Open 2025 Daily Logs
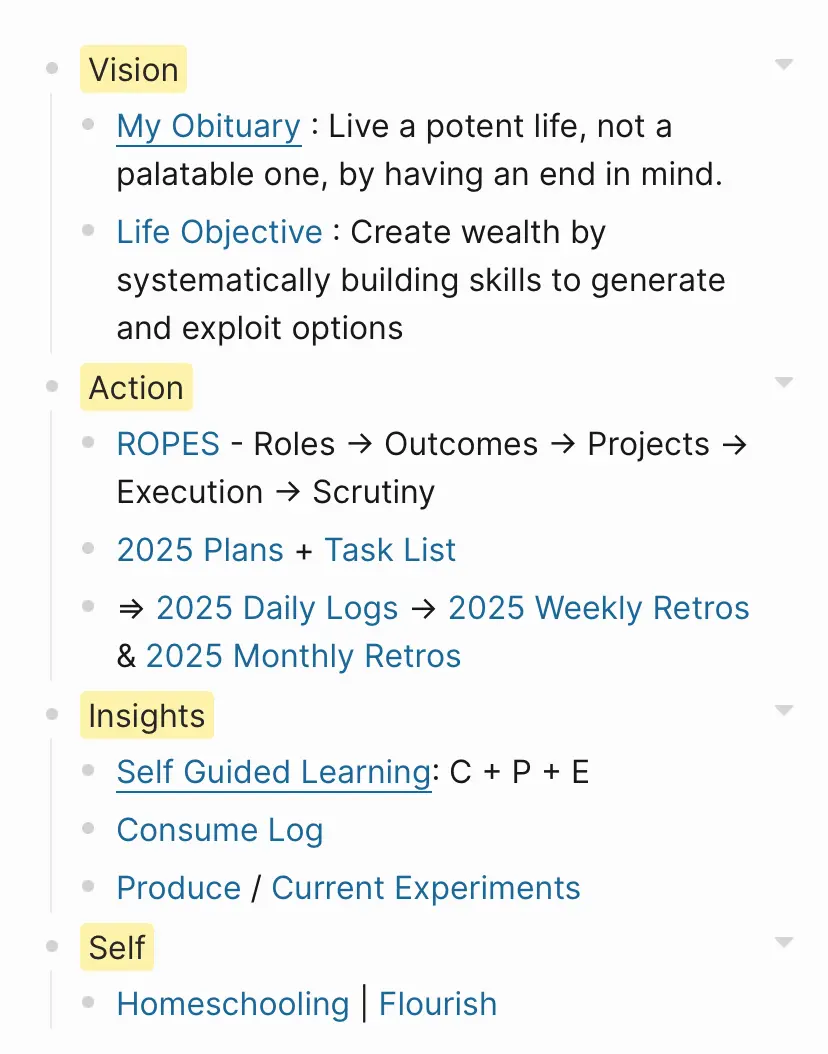 (277, 609)
